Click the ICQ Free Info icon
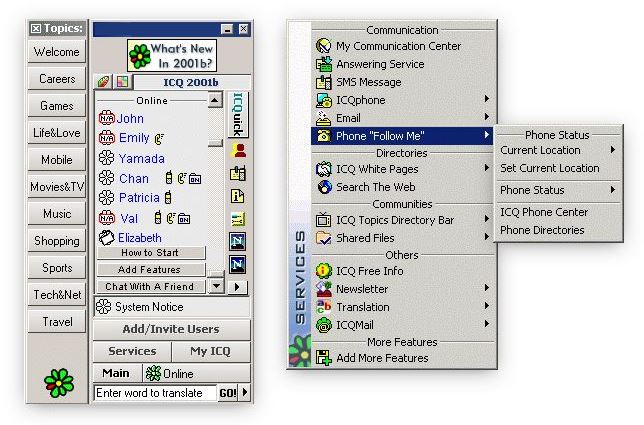The width and height of the screenshot is (644, 425). tap(324, 271)
